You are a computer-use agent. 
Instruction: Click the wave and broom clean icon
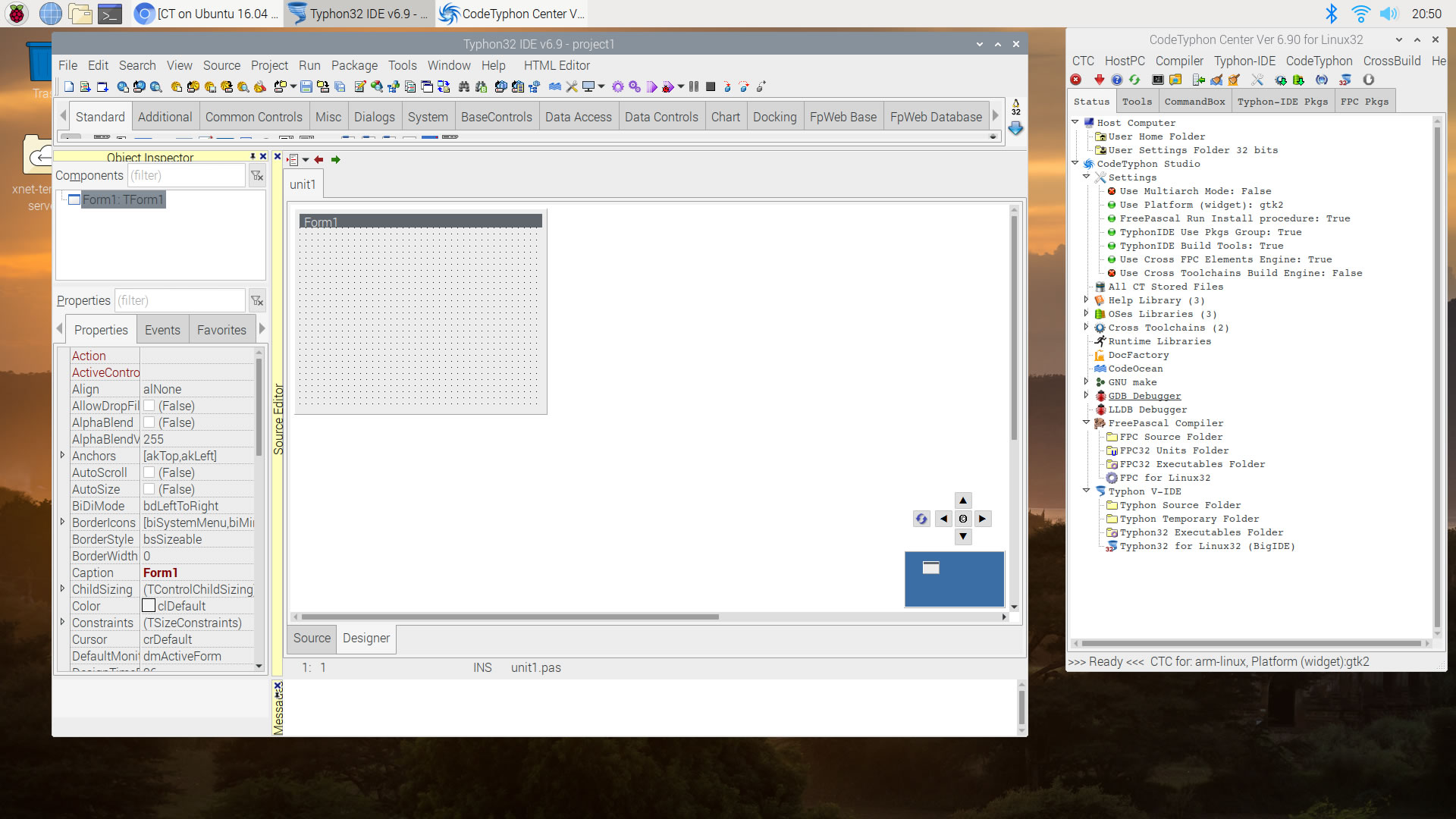tap(1216, 80)
